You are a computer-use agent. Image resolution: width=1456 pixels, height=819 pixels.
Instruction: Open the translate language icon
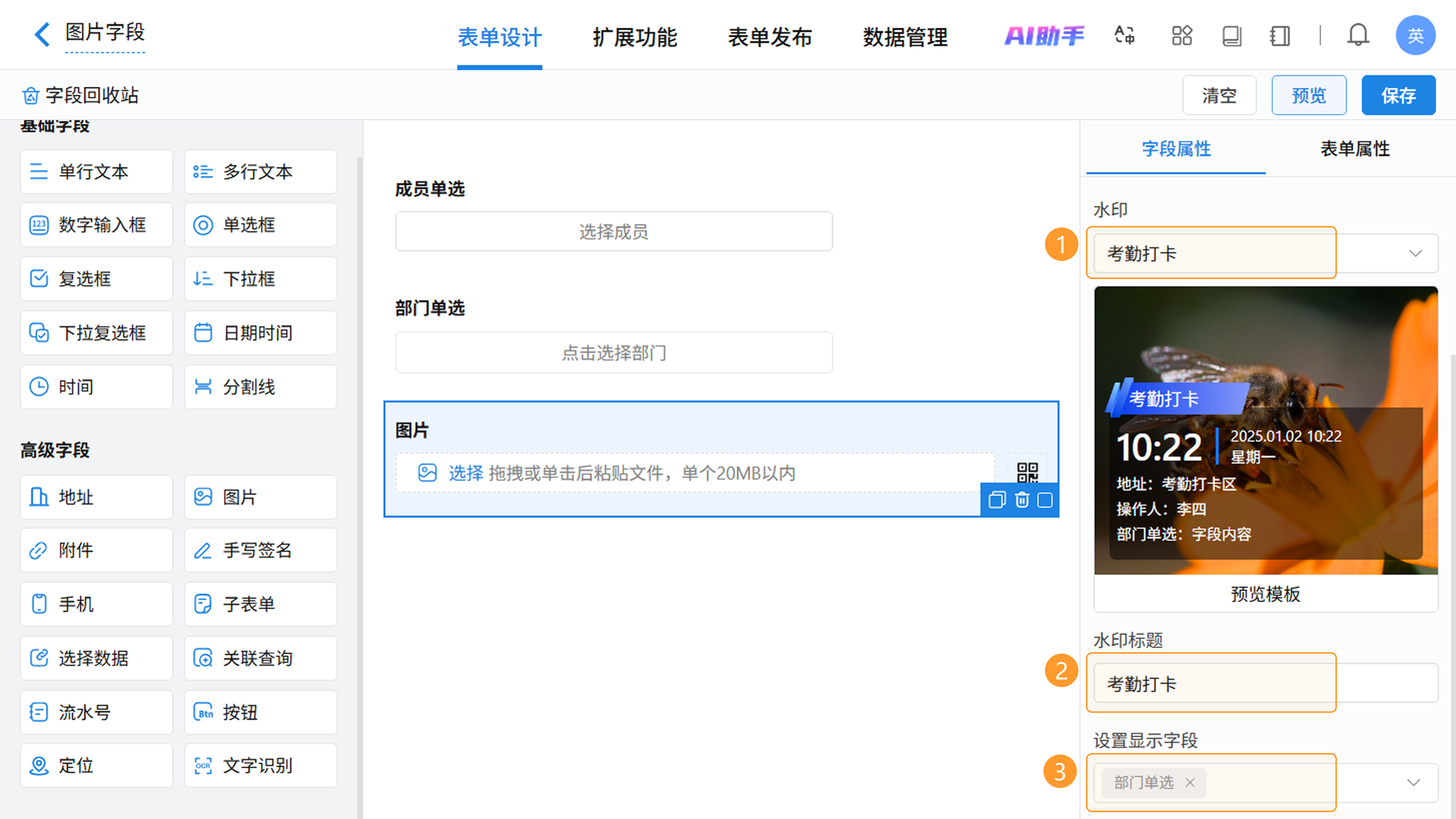point(1124,36)
